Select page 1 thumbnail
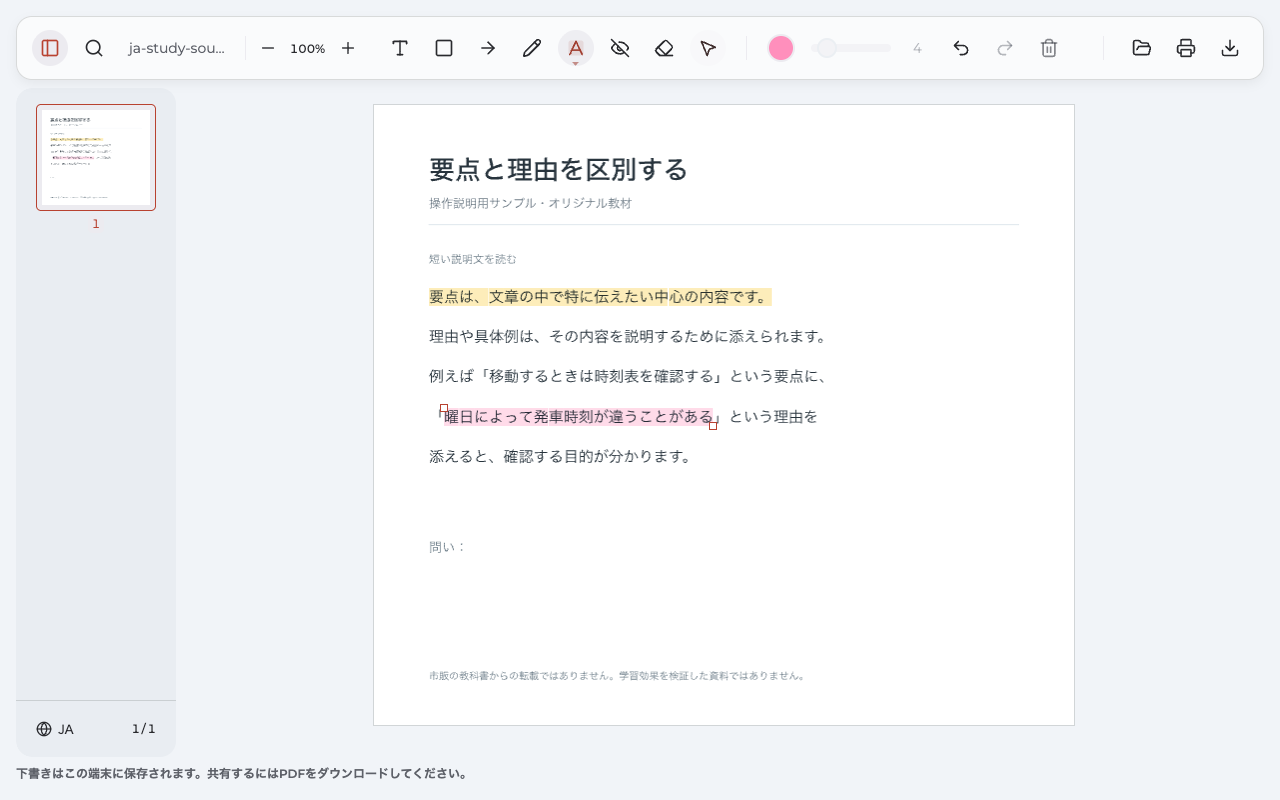 click(x=96, y=157)
